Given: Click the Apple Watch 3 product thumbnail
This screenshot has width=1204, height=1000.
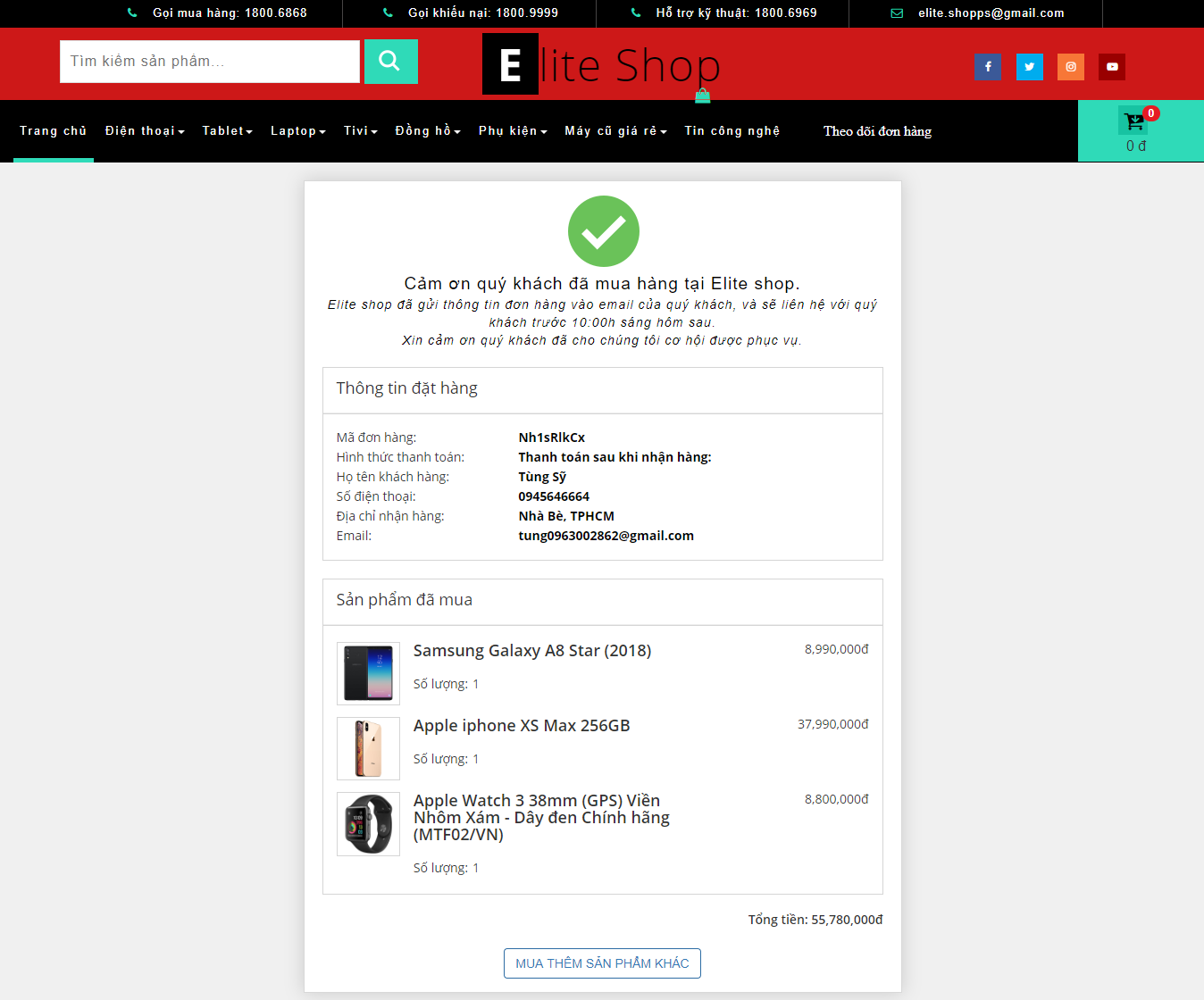Looking at the screenshot, I should (x=368, y=824).
